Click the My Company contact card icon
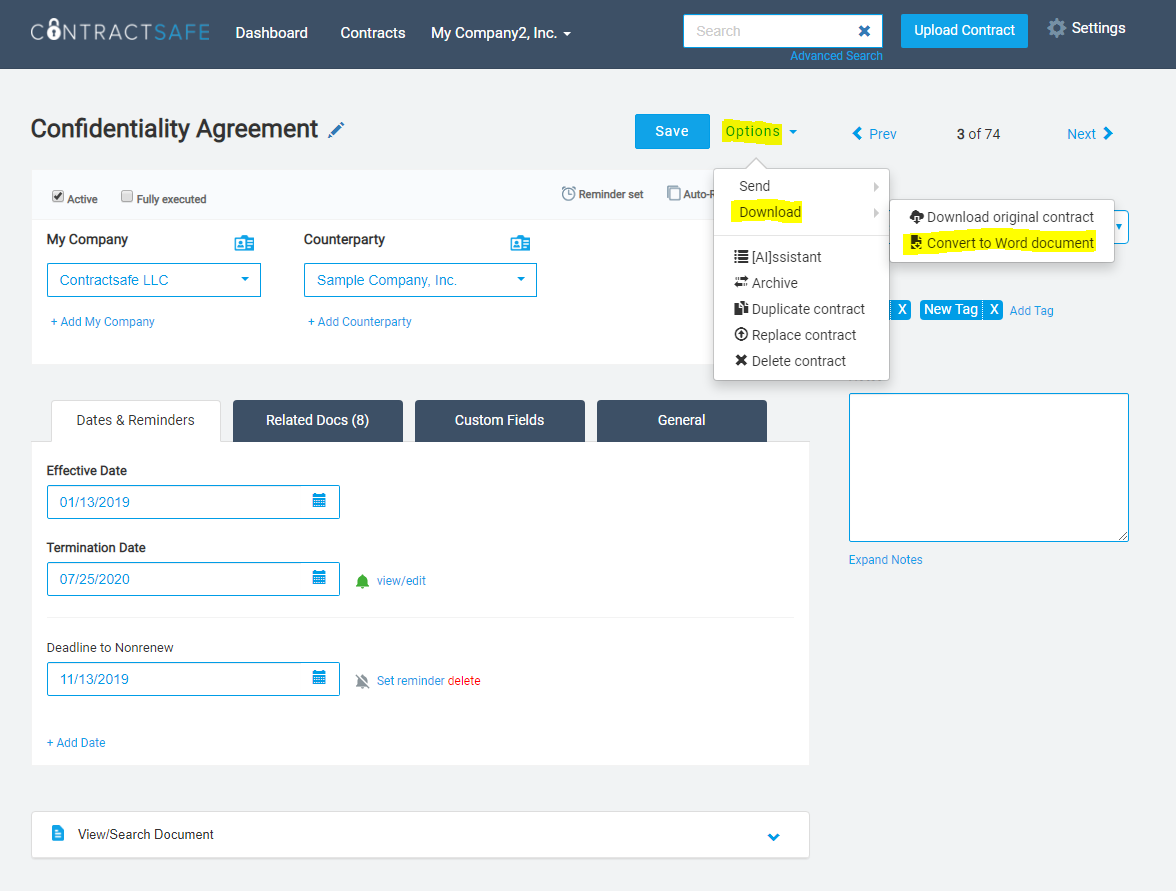The image size is (1176, 891). point(244,243)
